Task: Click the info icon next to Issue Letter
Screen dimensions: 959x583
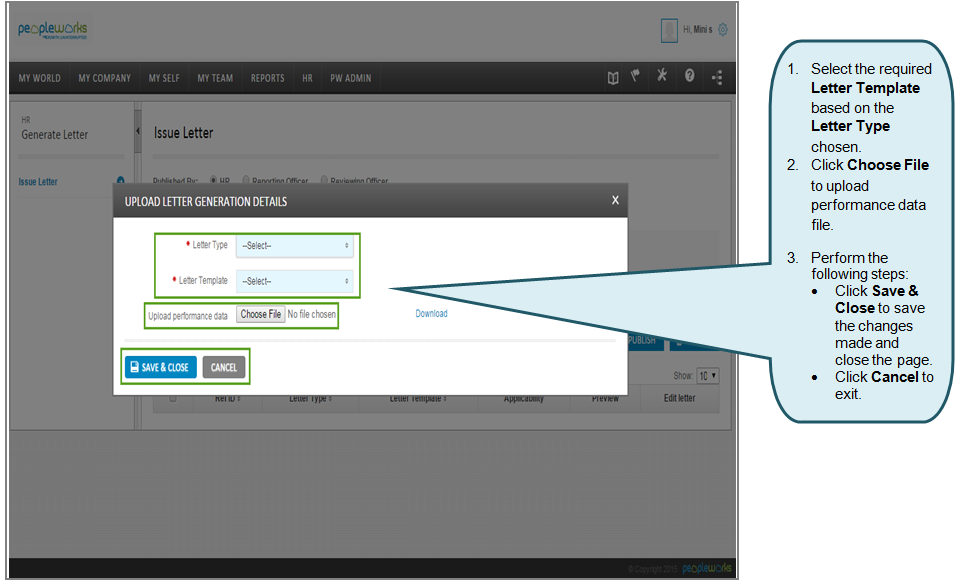Action: (x=120, y=180)
